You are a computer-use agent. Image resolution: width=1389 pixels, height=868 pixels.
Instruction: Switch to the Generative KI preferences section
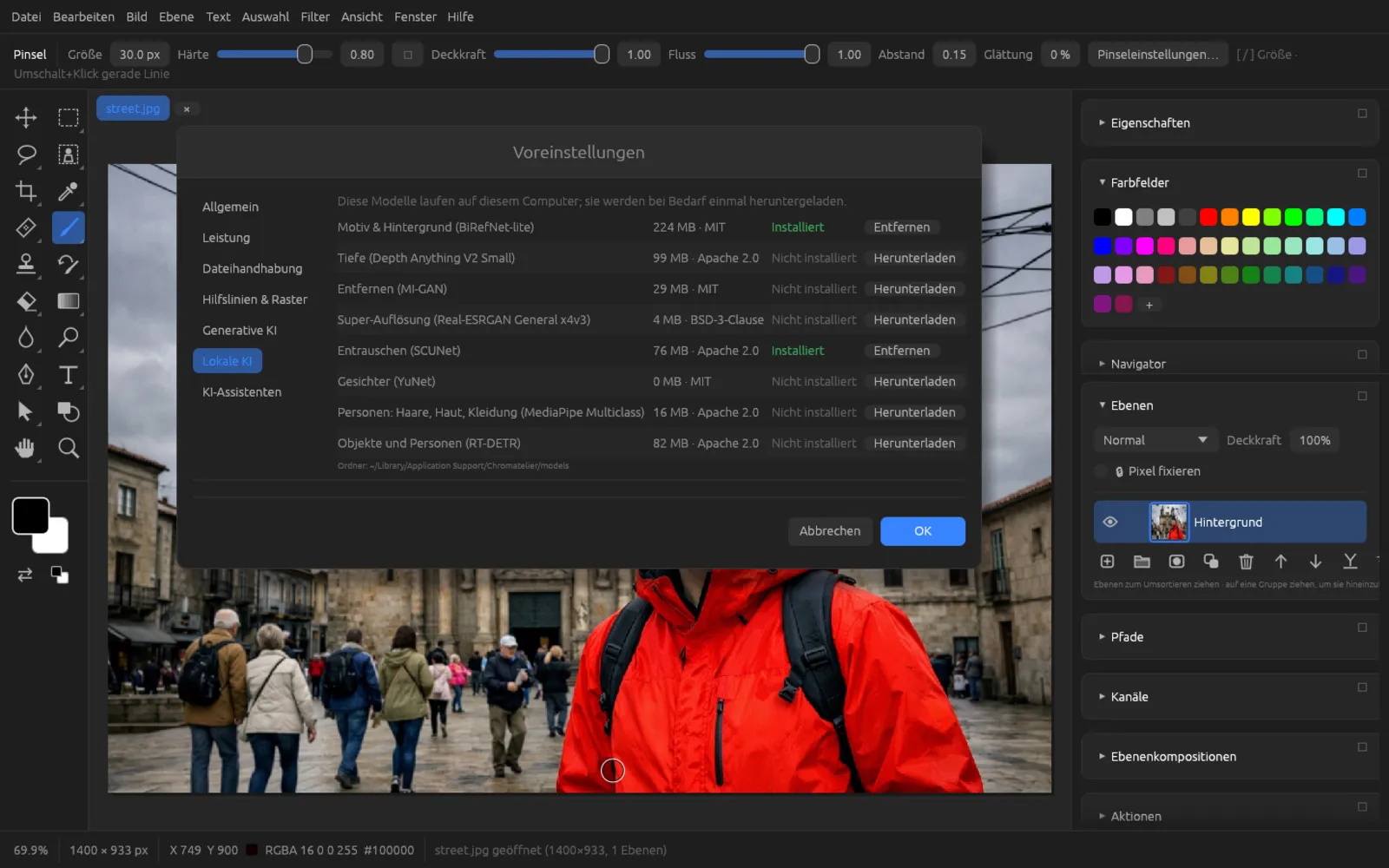240,330
